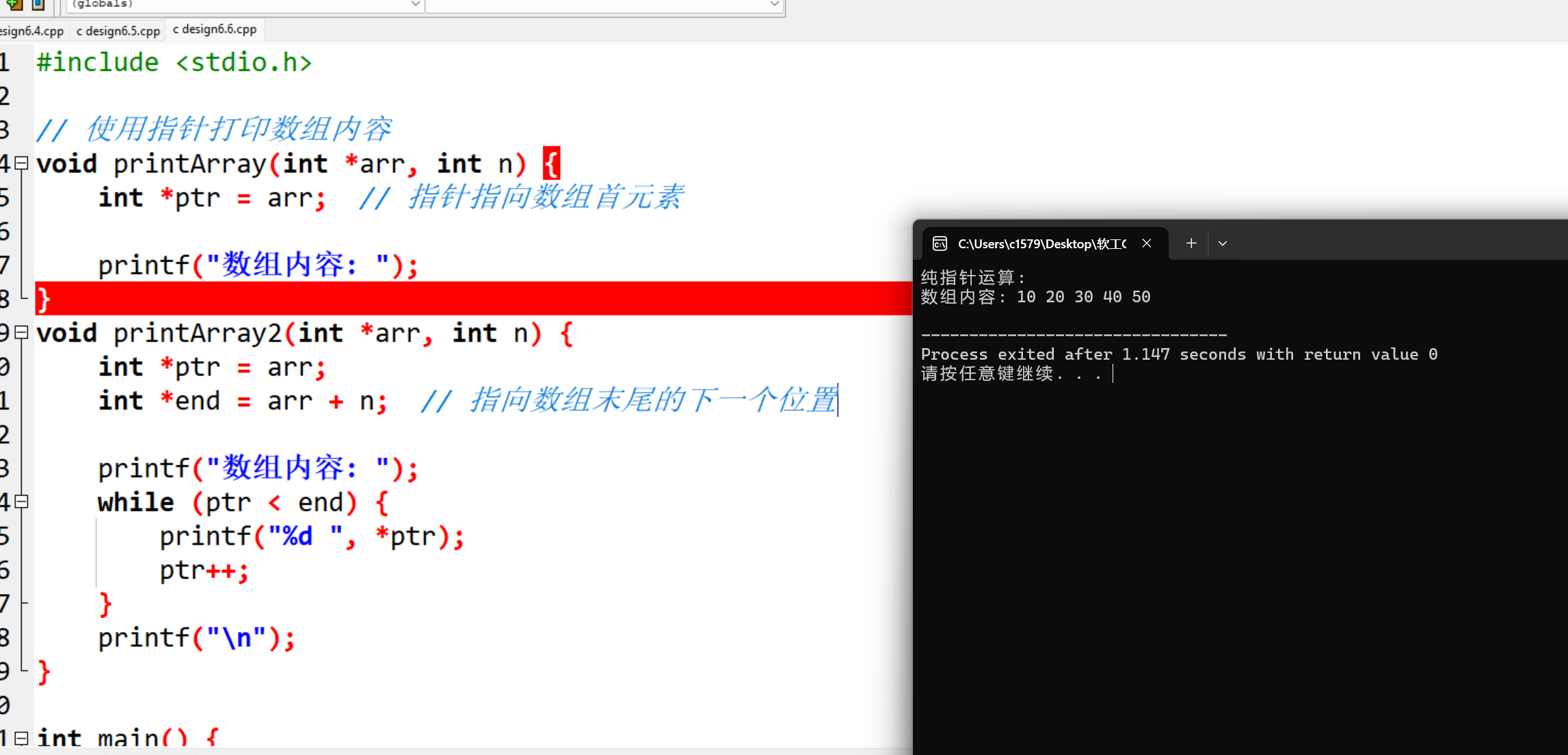Open a new terminal tab with the plus icon
This screenshot has height=755, width=1568.
pos(1191,243)
